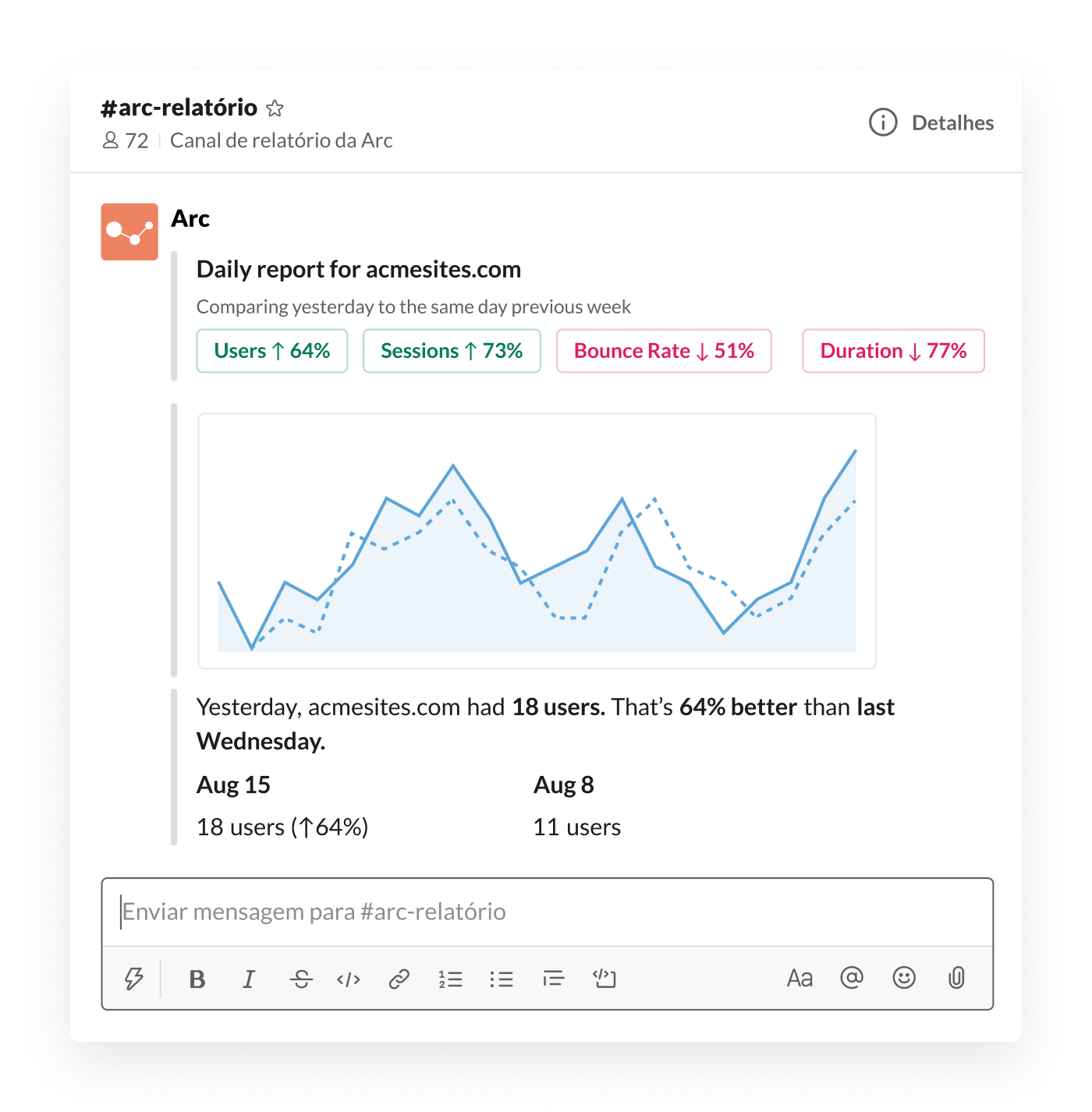Image resolution: width=1092 pixels, height=1112 pixels.
Task: Click the Duration ↓ 77% badge
Action: (893, 351)
